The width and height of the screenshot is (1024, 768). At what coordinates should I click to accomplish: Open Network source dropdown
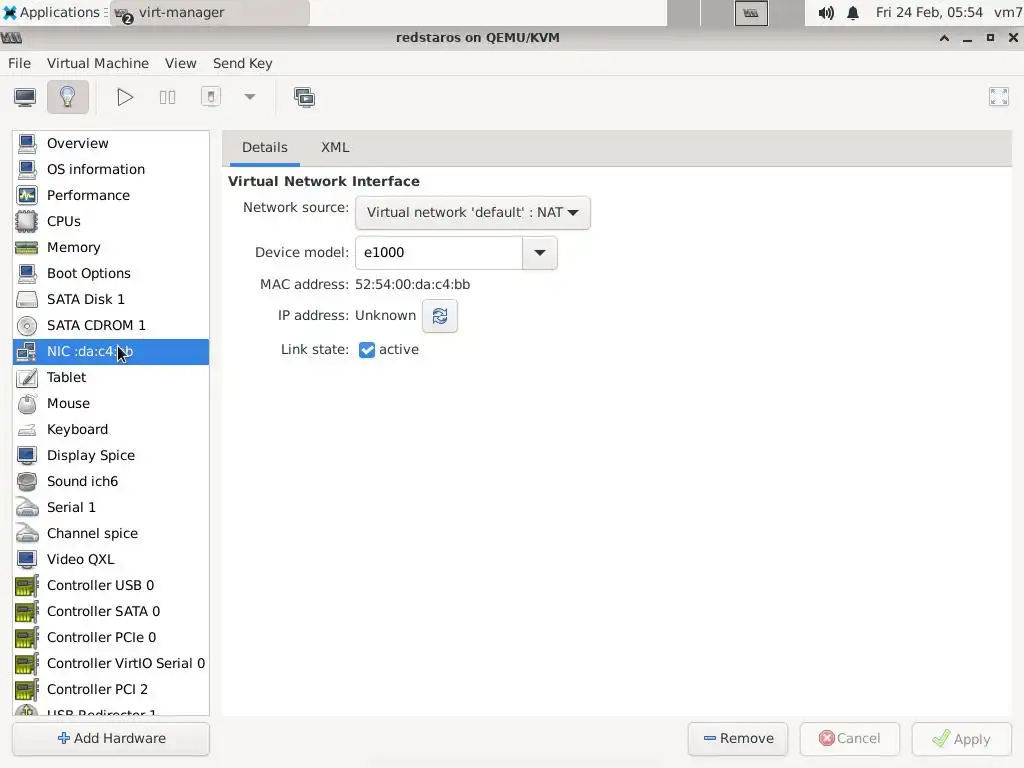point(473,213)
